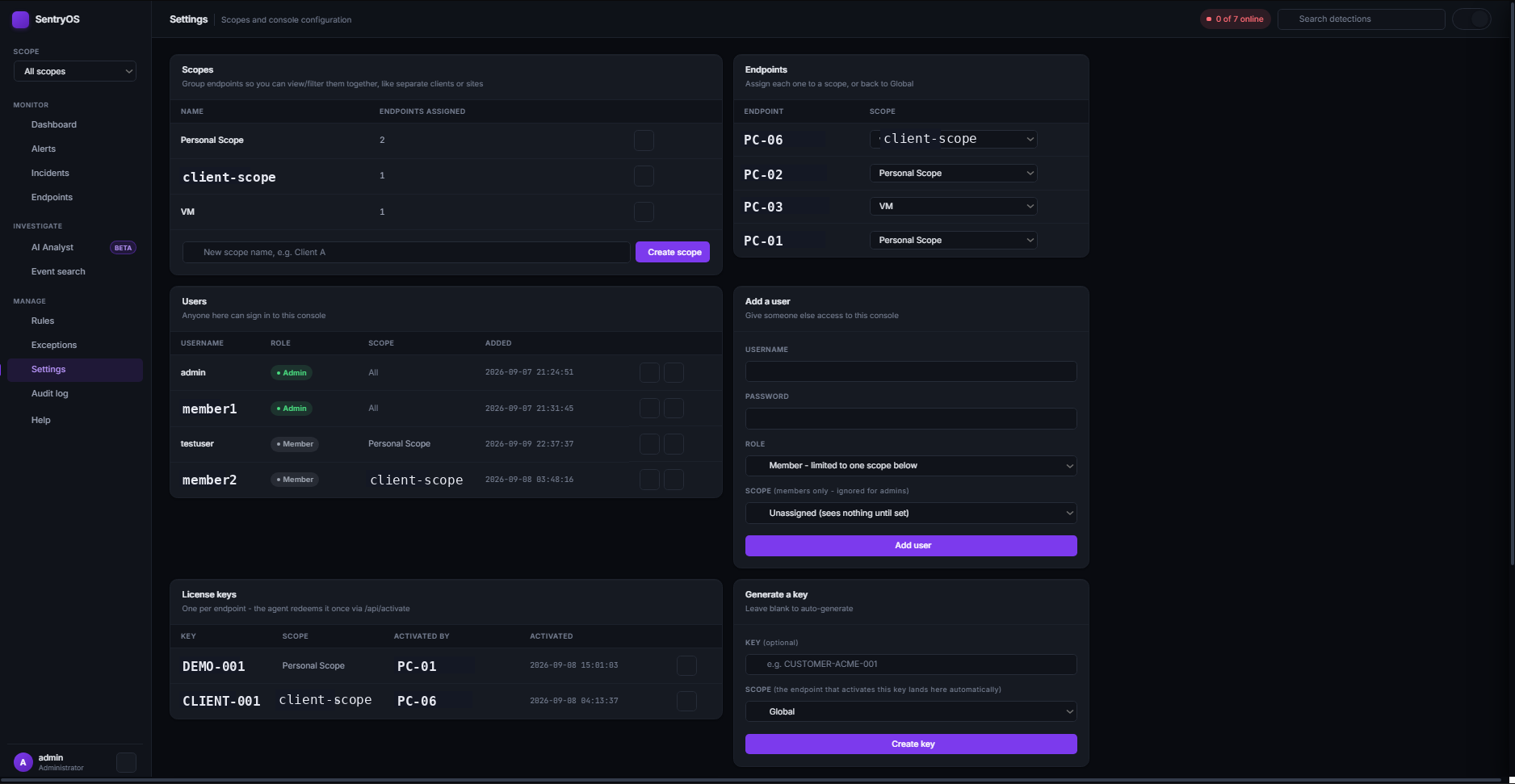Focus the Search detections field

tap(1362, 19)
